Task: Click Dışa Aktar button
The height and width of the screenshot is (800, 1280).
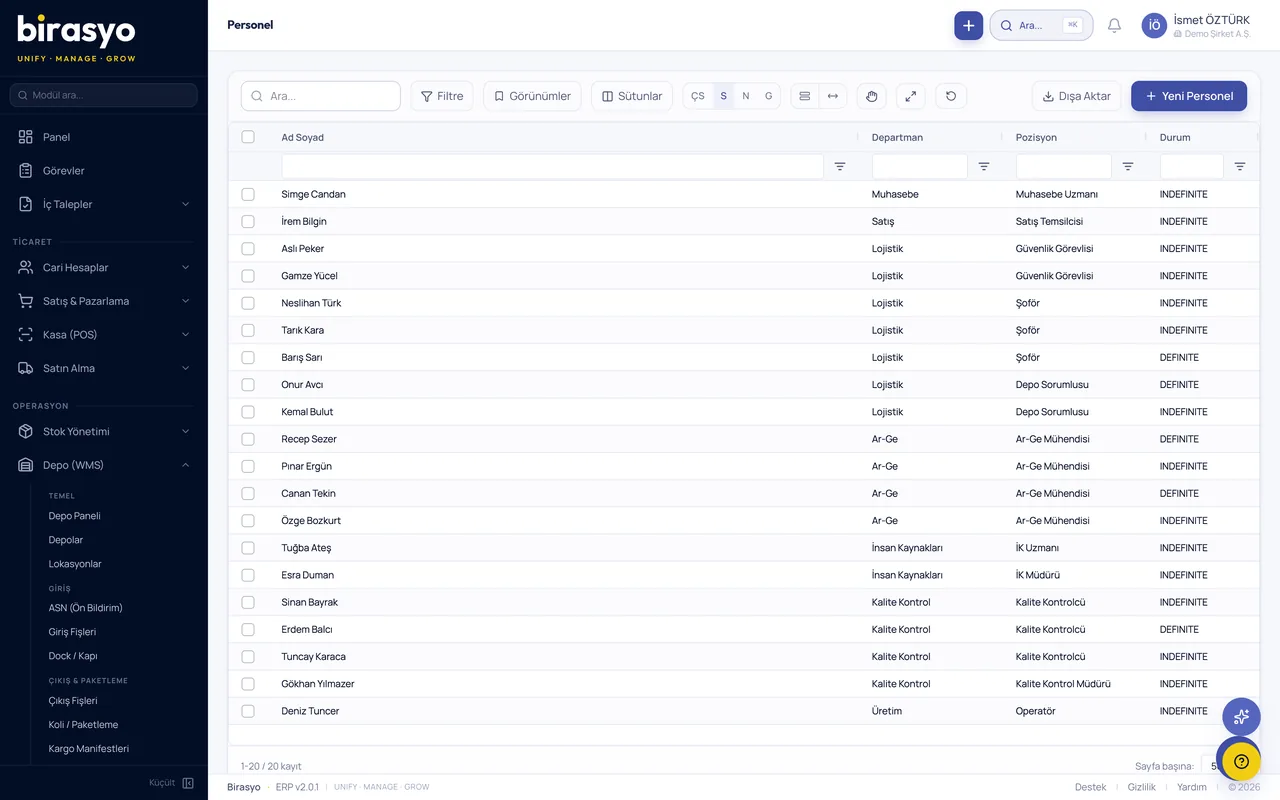Action: point(1077,96)
